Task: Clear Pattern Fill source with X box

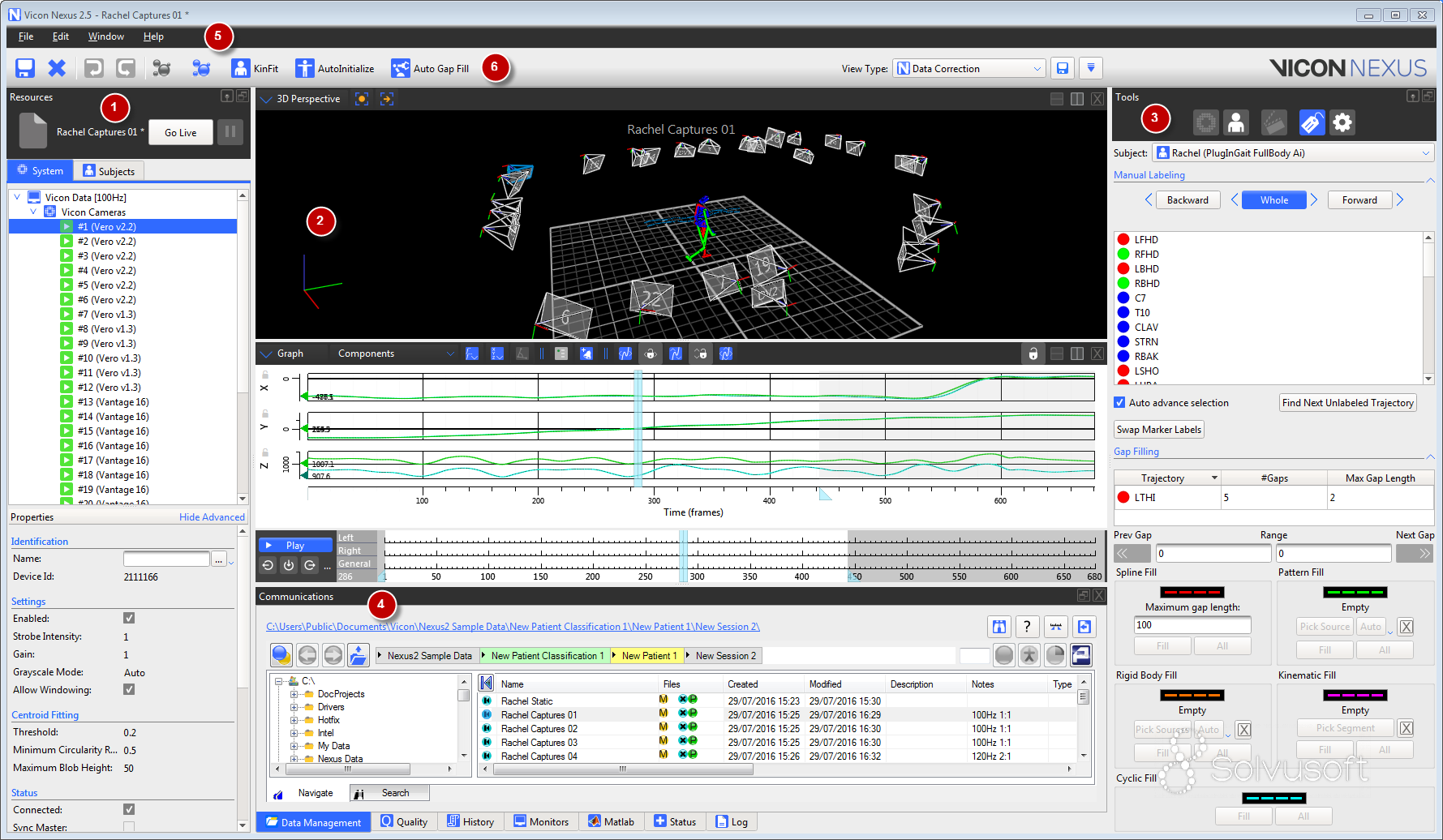Action: point(1406,627)
